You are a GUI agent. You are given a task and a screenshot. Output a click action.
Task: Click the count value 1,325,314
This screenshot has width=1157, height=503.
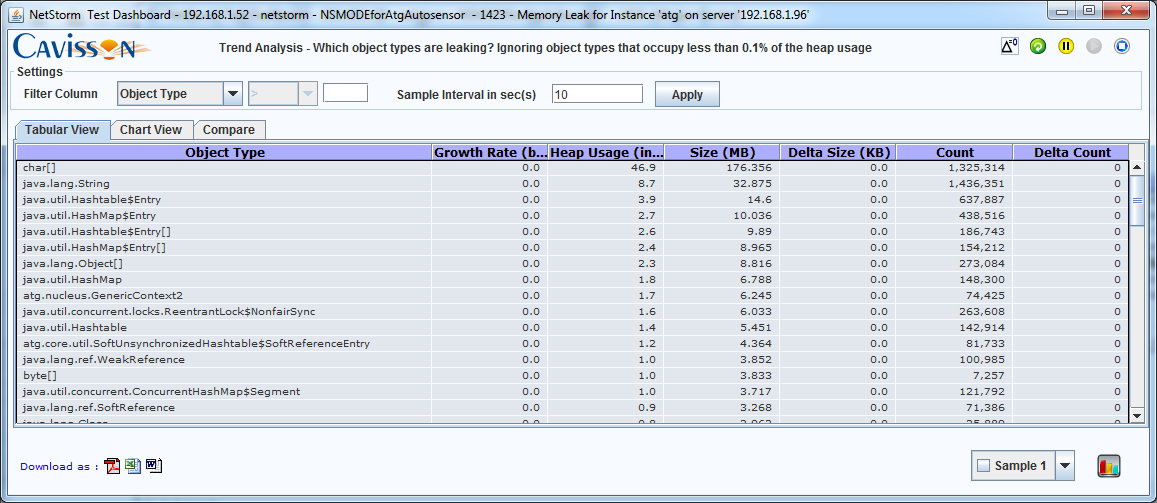pos(978,168)
